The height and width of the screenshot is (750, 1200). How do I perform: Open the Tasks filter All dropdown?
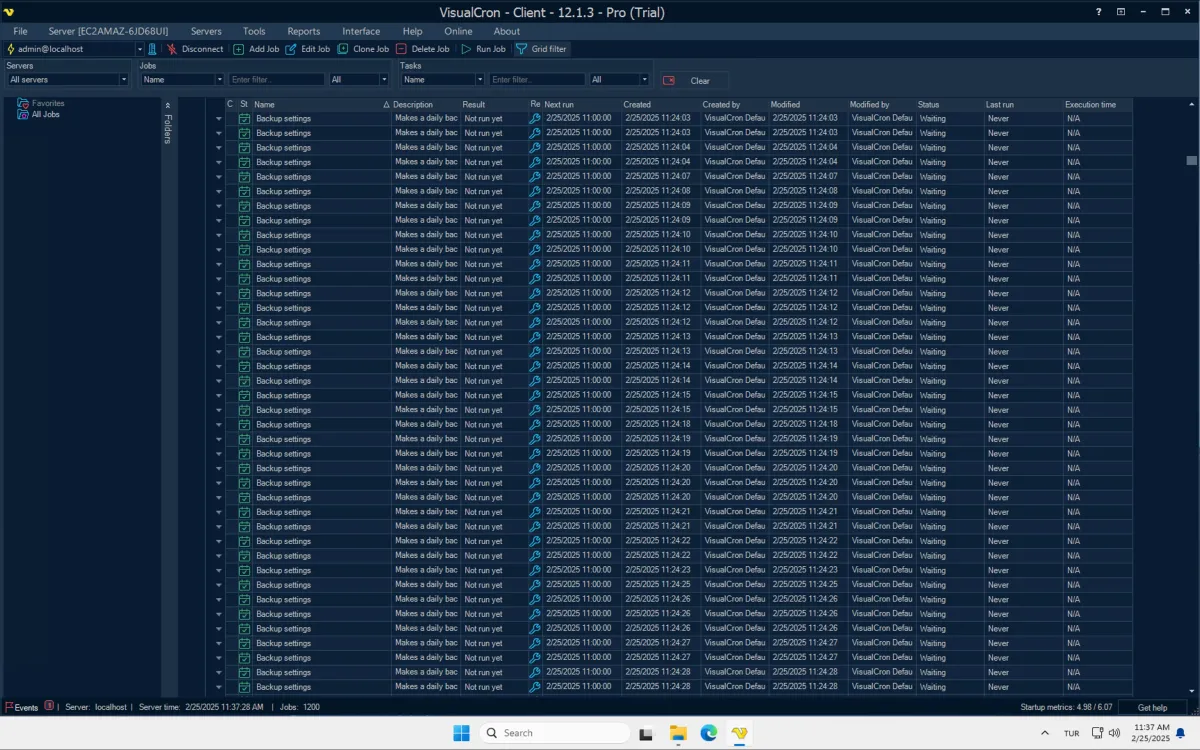click(x=644, y=80)
